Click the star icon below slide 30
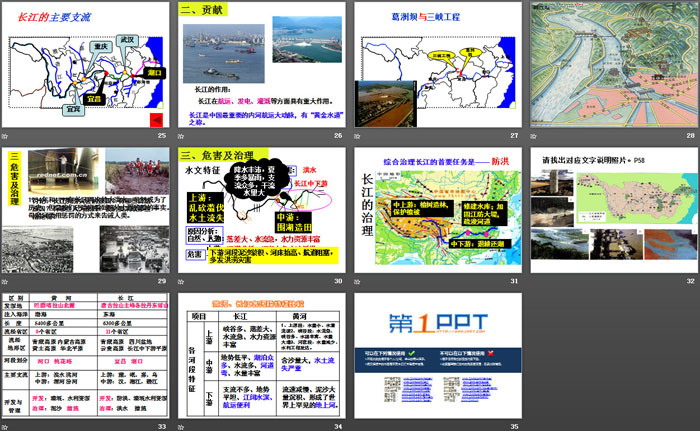The image size is (700, 431). 181,281
